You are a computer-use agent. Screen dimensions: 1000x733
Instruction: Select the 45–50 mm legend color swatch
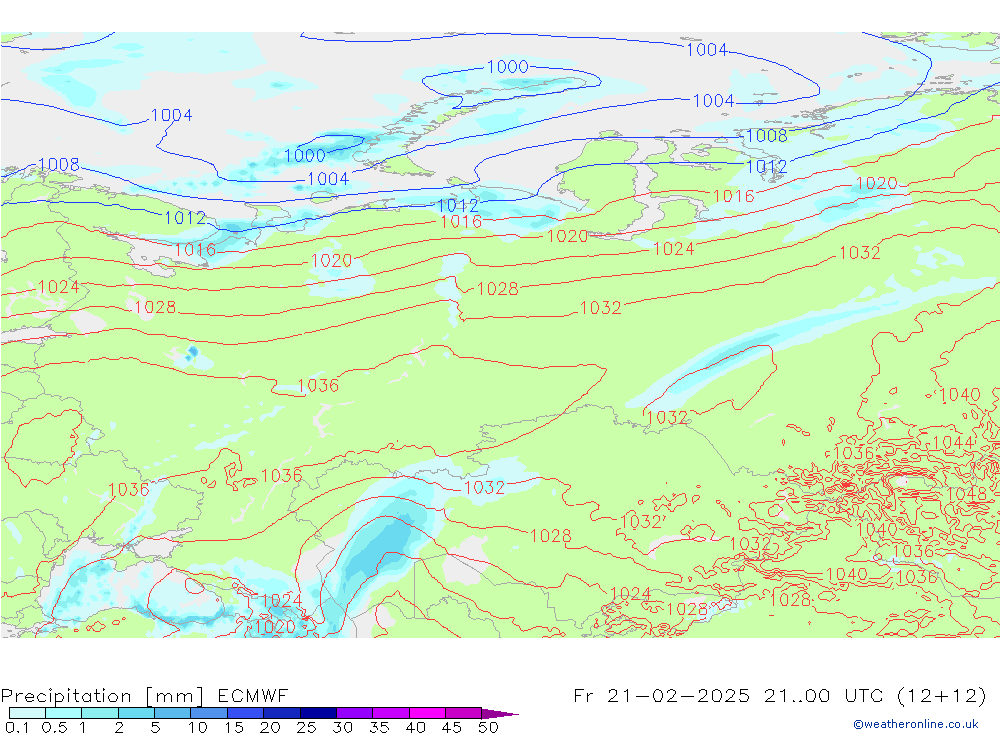(463, 713)
